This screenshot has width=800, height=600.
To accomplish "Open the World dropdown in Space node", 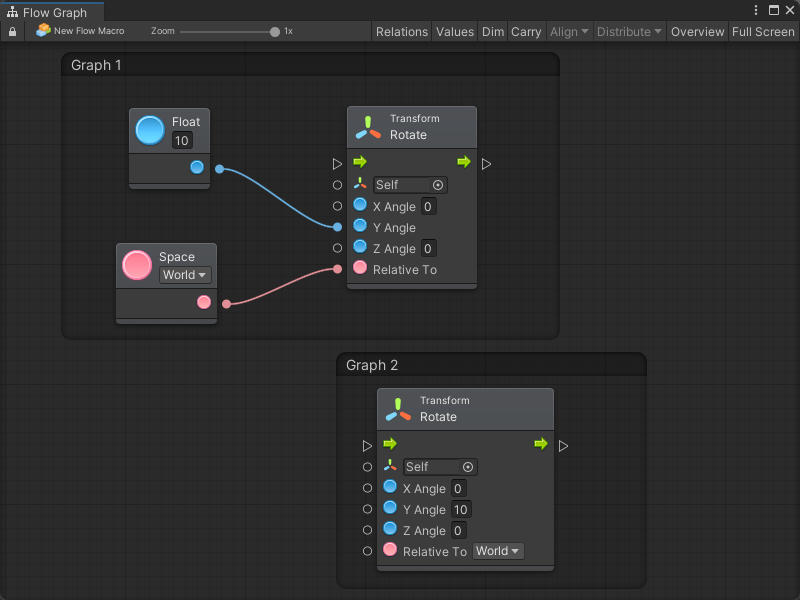I will [185, 275].
